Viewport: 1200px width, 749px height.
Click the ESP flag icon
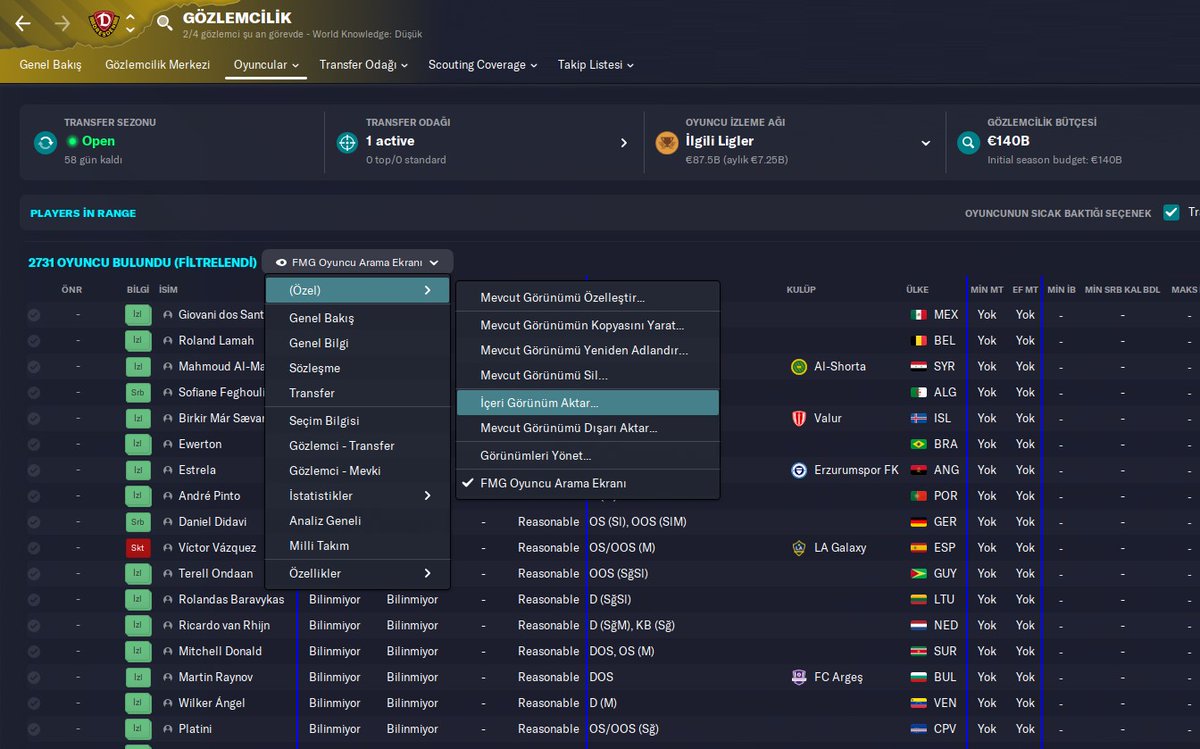coord(918,548)
